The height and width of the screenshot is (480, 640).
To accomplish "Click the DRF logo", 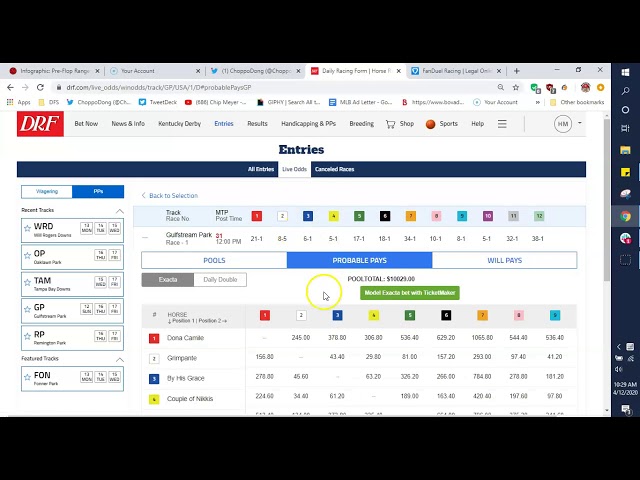I will 40,124.
